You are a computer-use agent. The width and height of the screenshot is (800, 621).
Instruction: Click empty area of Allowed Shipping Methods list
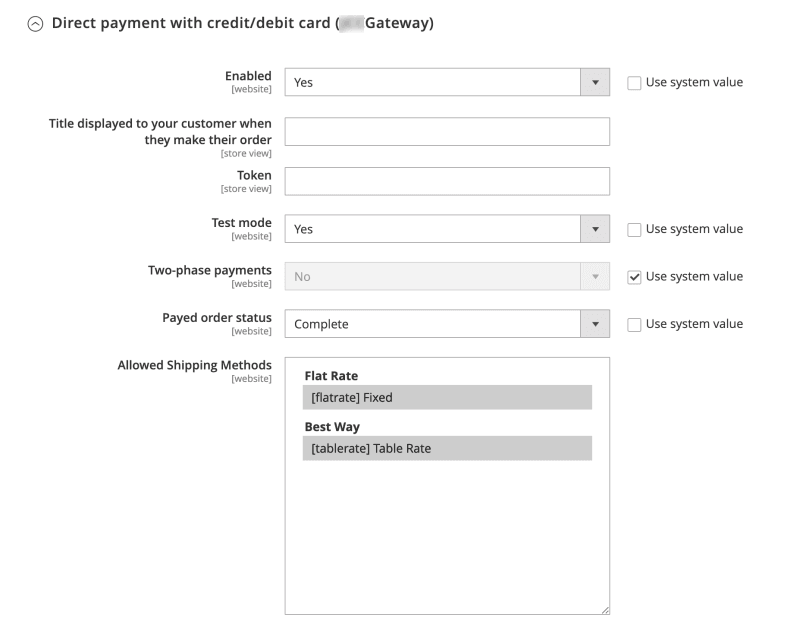tap(446, 540)
